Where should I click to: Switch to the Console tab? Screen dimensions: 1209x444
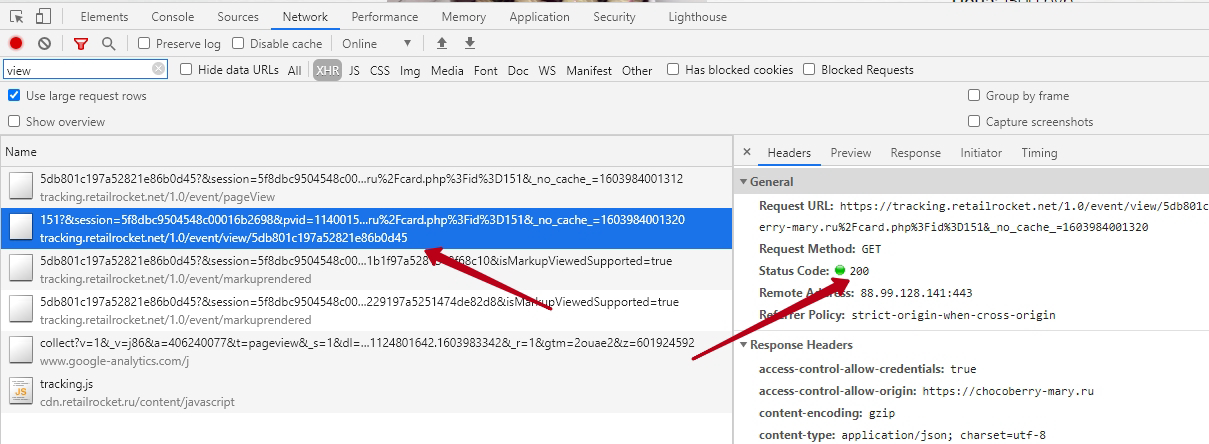[172, 17]
